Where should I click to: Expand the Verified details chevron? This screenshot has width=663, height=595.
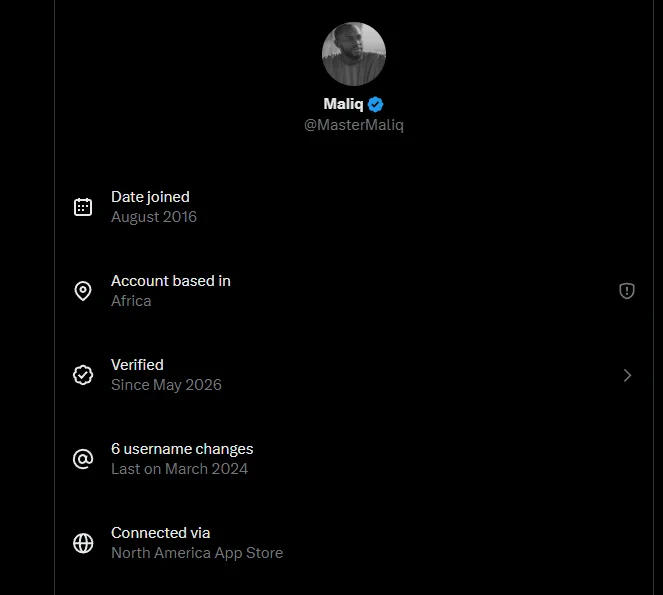[x=627, y=375]
